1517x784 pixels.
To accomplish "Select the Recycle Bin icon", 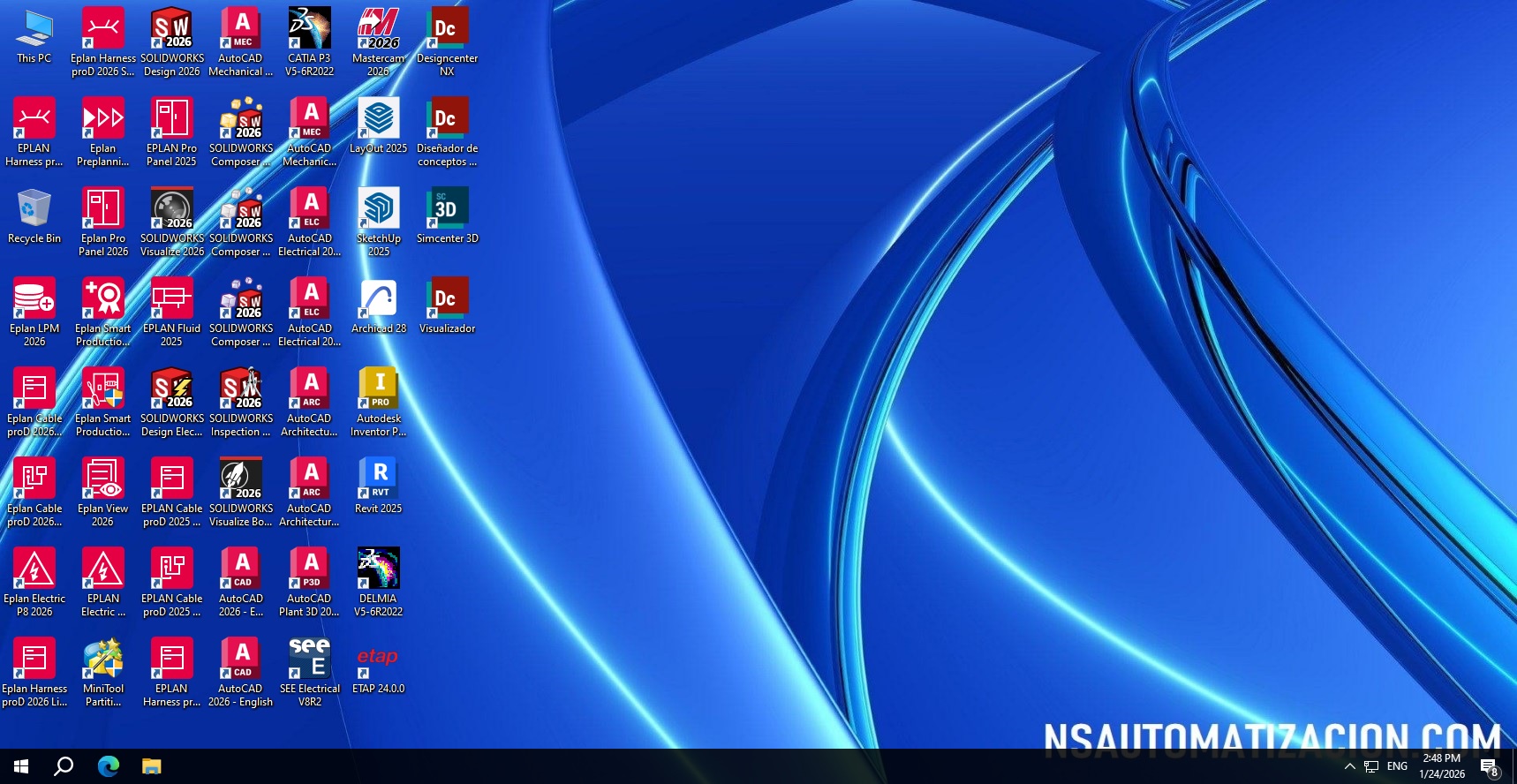I will [34, 217].
